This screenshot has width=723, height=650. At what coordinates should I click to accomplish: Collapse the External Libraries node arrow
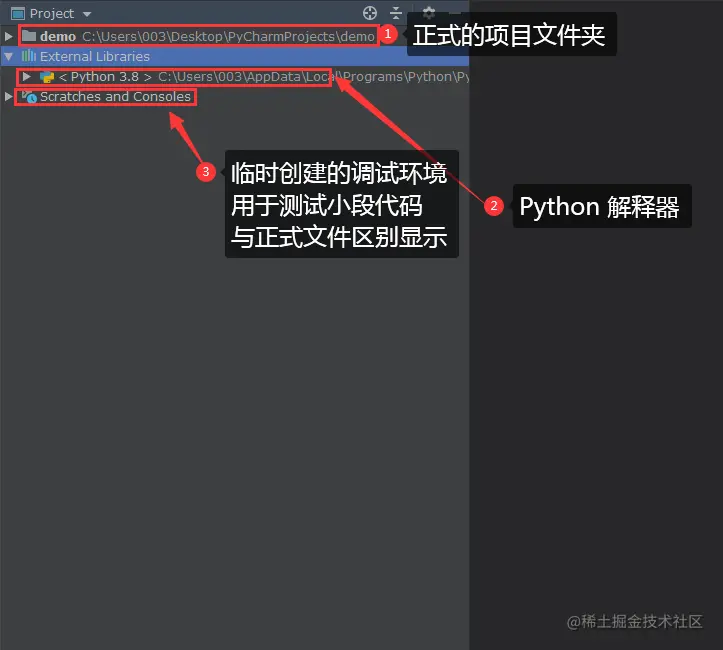(8, 57)
